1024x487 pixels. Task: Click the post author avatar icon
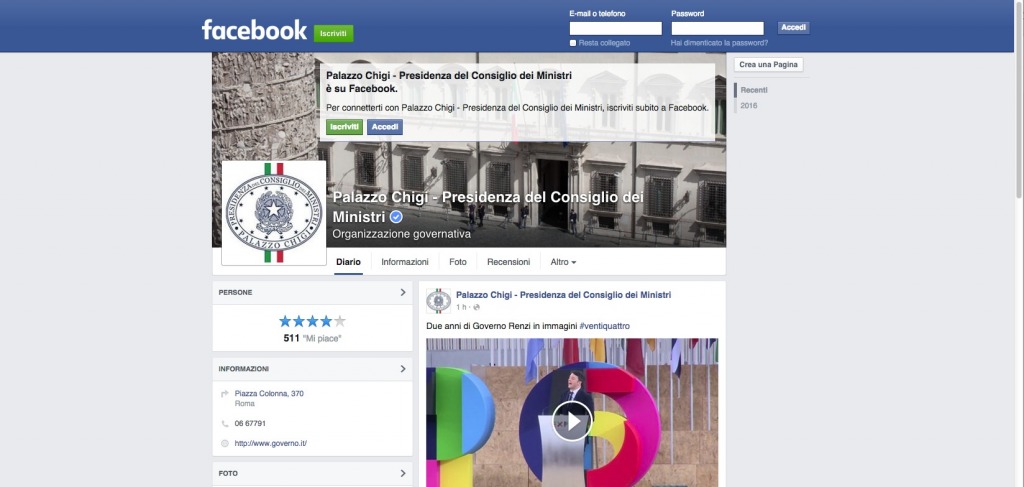tap(438, 301)
